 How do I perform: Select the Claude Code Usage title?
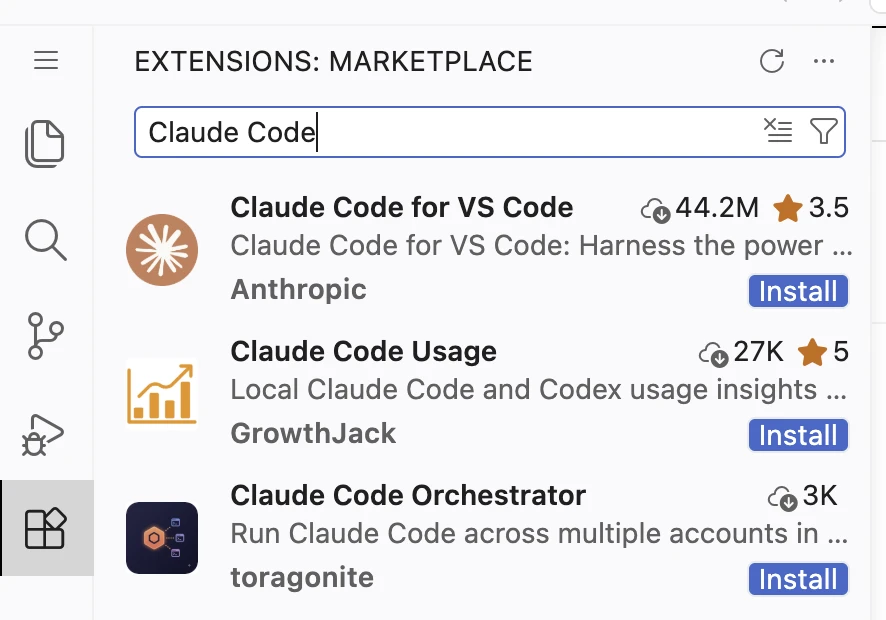click(x=363, y=352)
